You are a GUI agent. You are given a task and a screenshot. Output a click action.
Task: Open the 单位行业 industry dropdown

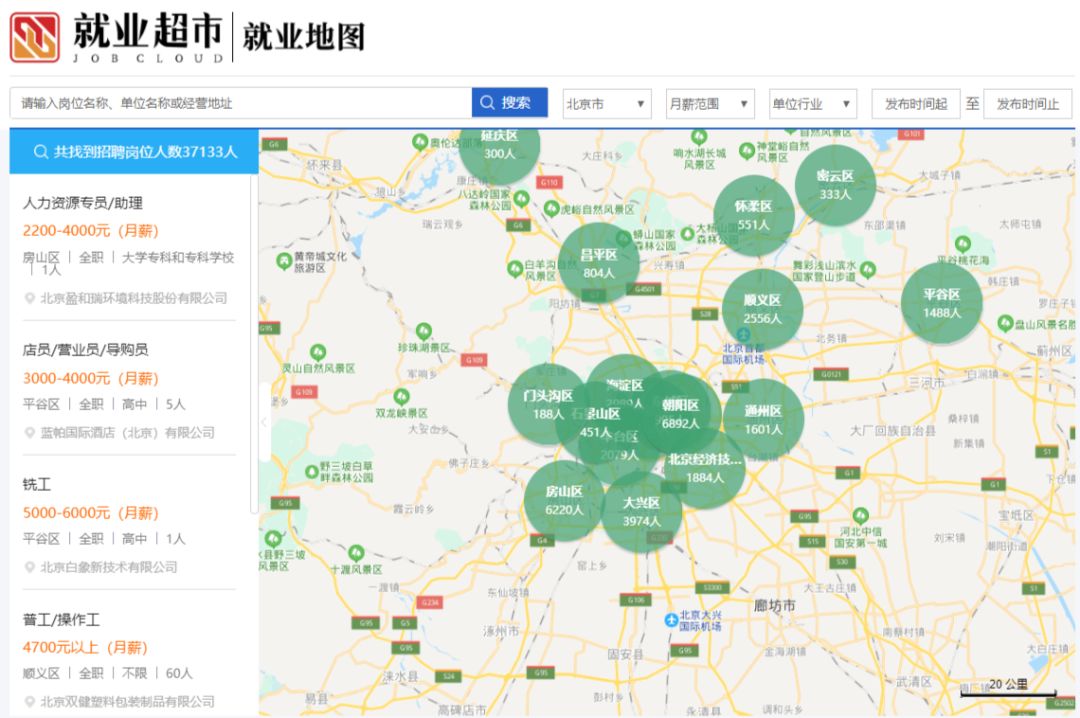point(812,103)
